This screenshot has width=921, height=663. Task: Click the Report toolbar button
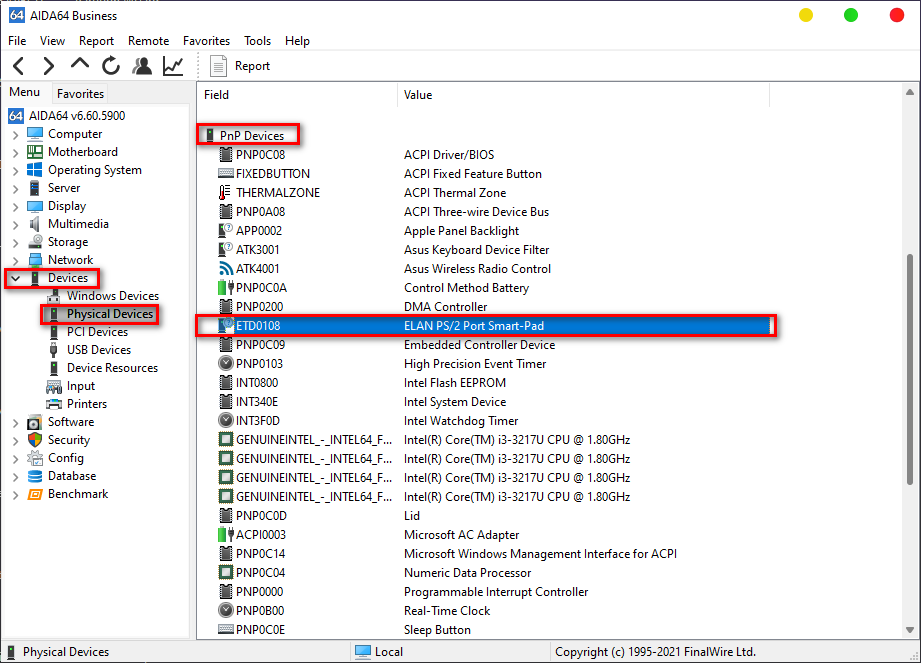point(240,66)
